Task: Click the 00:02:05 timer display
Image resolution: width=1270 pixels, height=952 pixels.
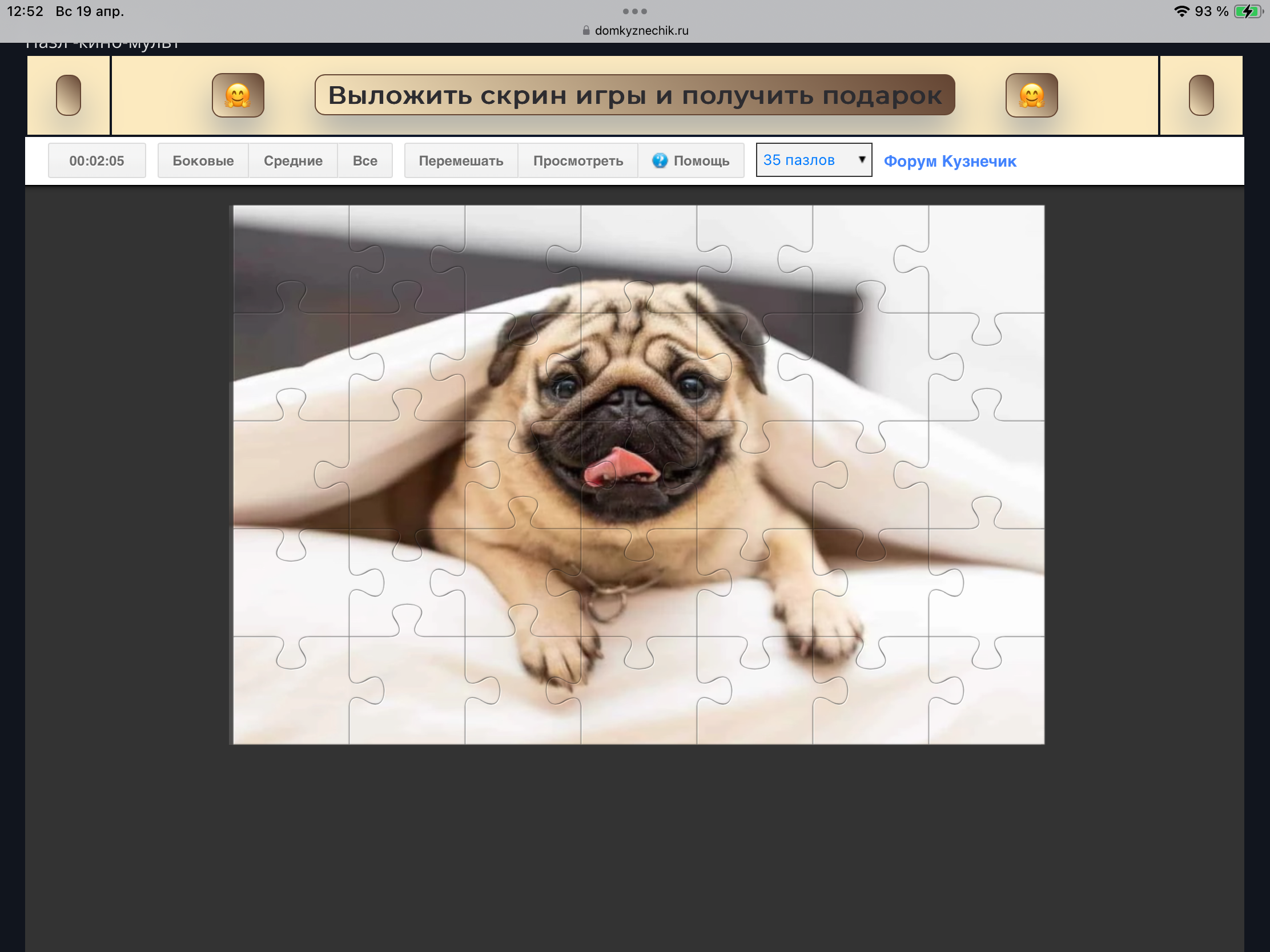Action: 97,161
